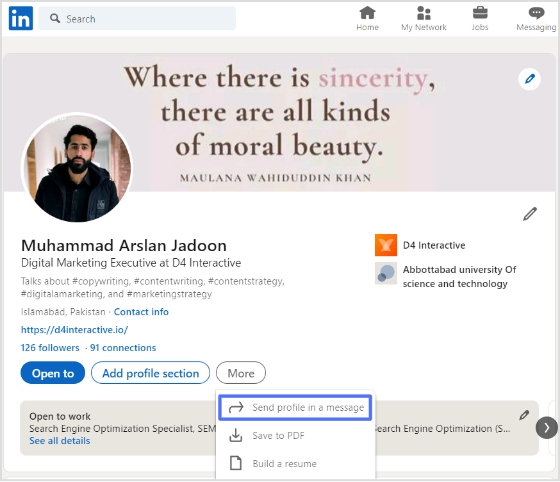Click the Open to work heading
This screenshot has height=482, width=560.
coord(60,416)
